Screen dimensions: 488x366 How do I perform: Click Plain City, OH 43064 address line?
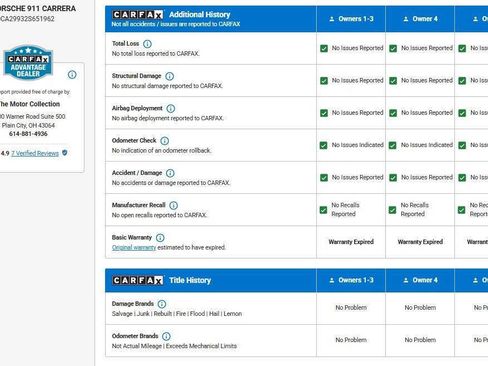[28, 125]
